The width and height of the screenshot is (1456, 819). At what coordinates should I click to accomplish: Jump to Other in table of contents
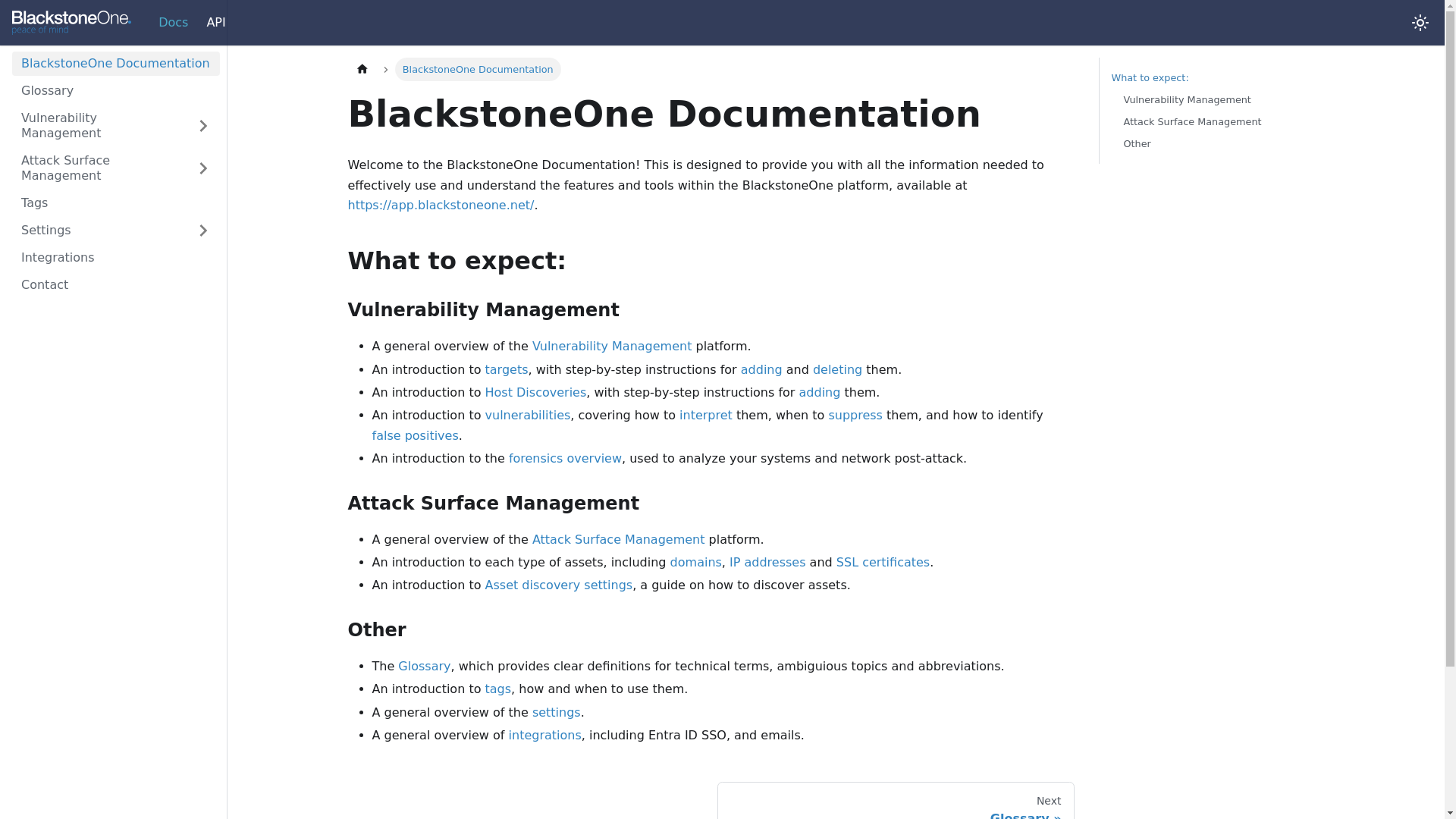pyautogui.click(x=1137, y=144)
